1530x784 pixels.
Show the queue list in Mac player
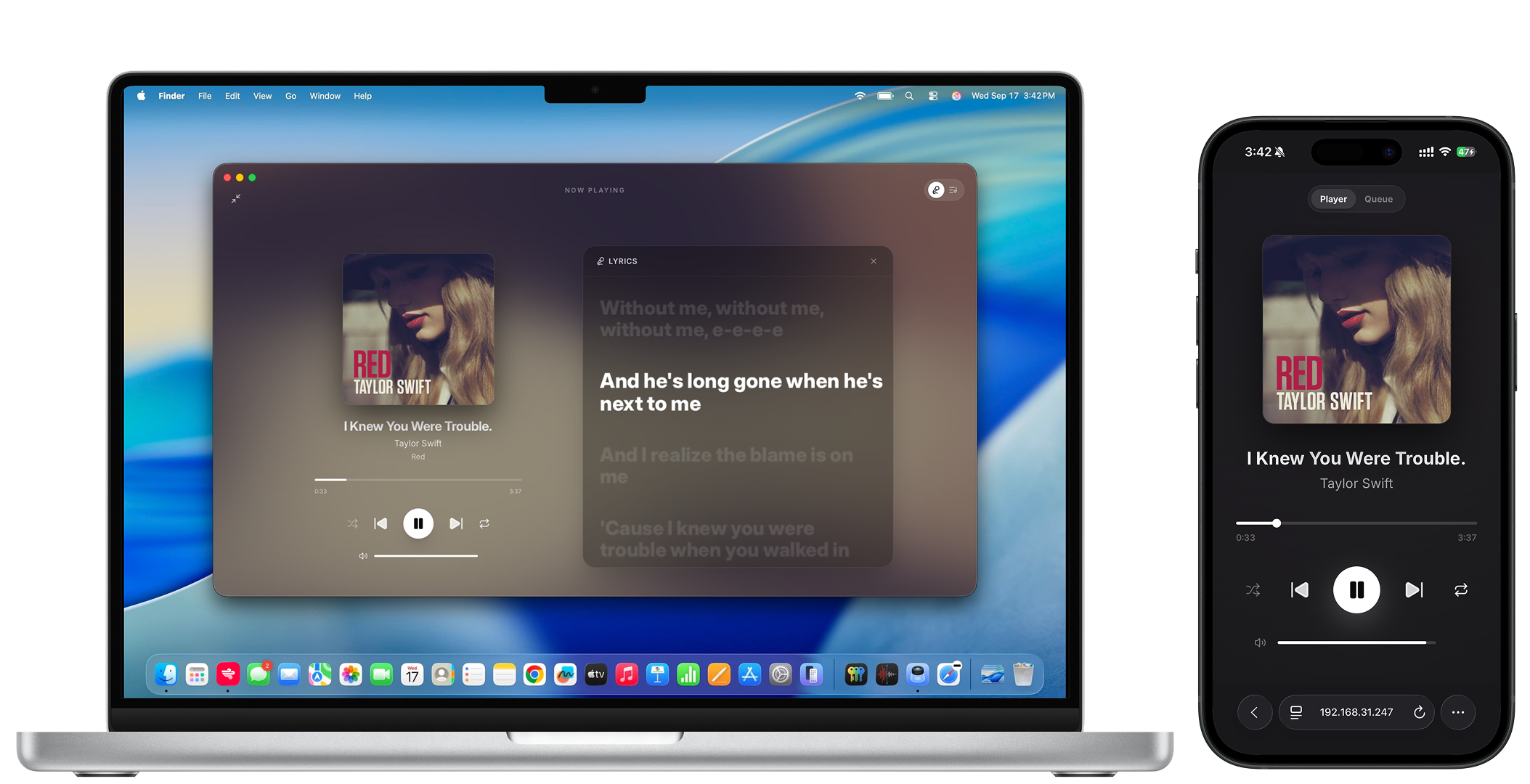[953, 190]
